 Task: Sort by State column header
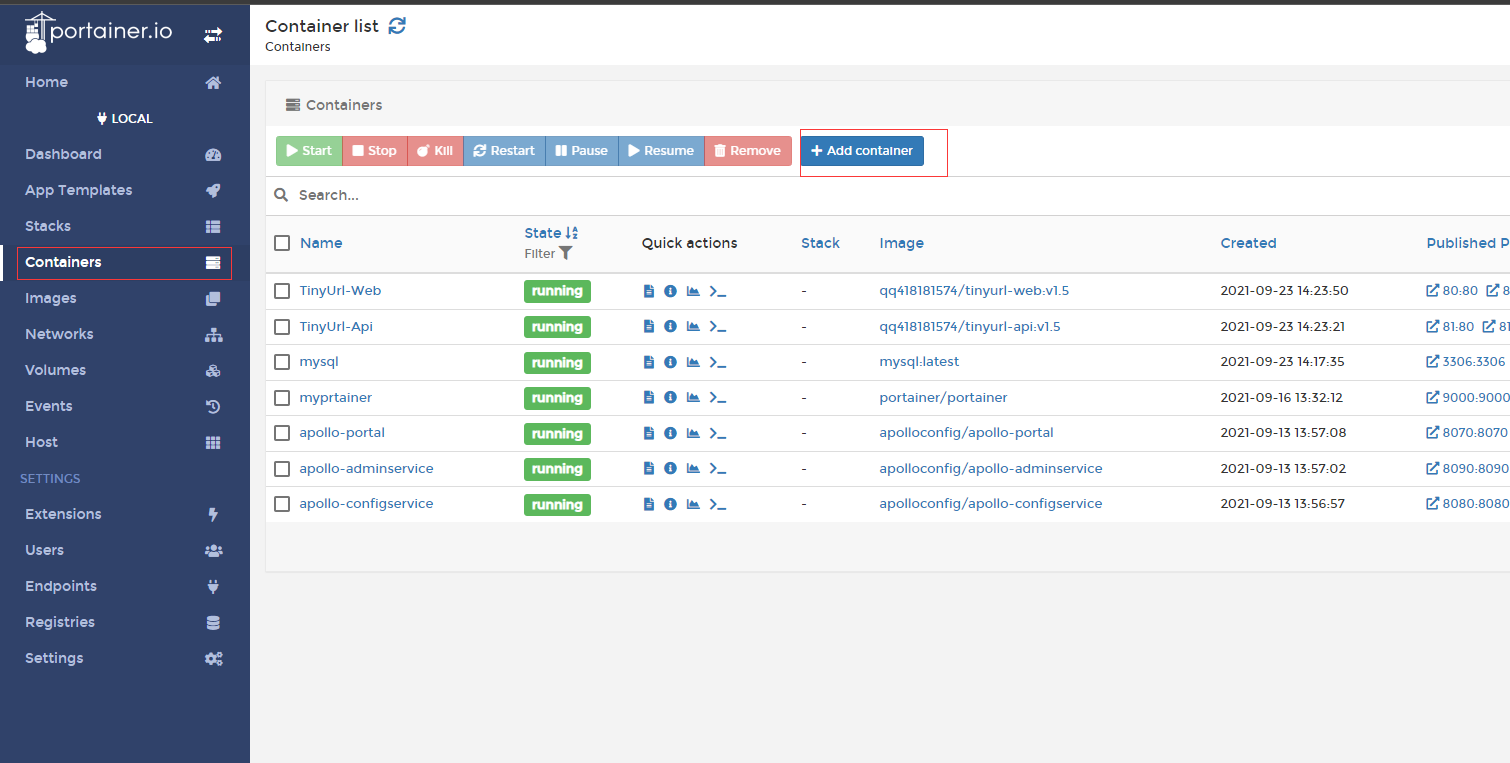pos(551,233)
